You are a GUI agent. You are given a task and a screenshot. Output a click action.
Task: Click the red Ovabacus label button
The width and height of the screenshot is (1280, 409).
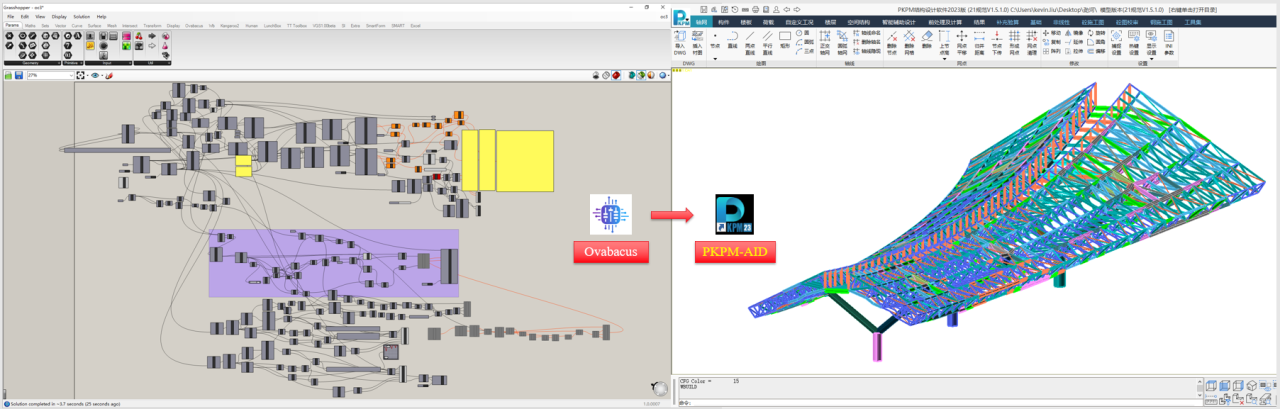(x=611, y=252)
